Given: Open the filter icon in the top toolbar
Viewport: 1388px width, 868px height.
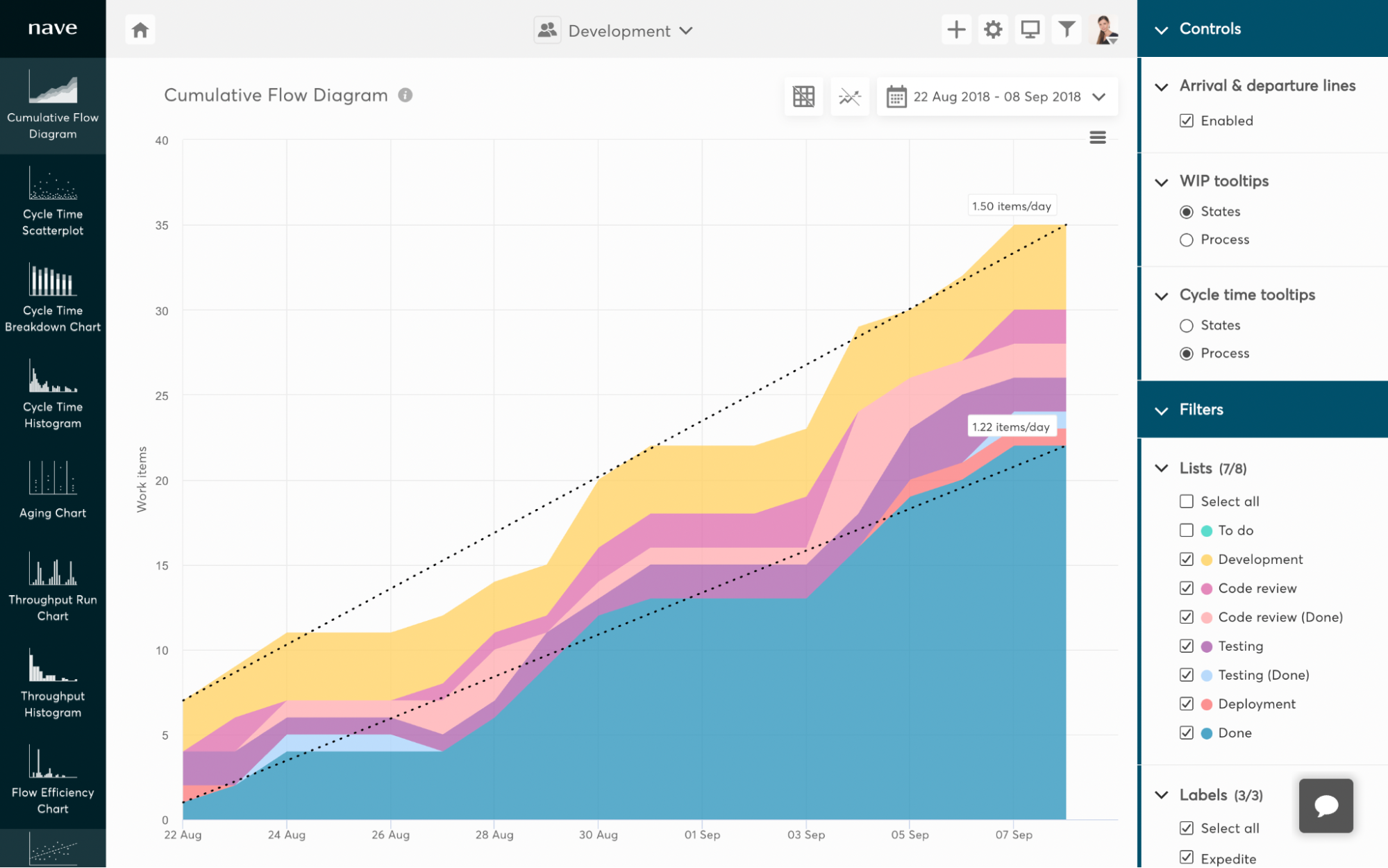Looking at the screenshot, I should pos(1066,29).
